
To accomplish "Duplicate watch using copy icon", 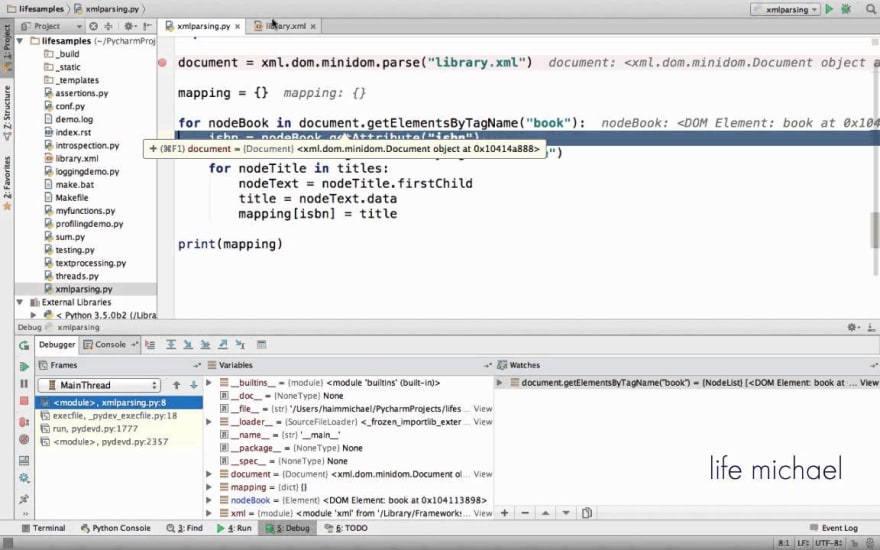I will 586,513.
